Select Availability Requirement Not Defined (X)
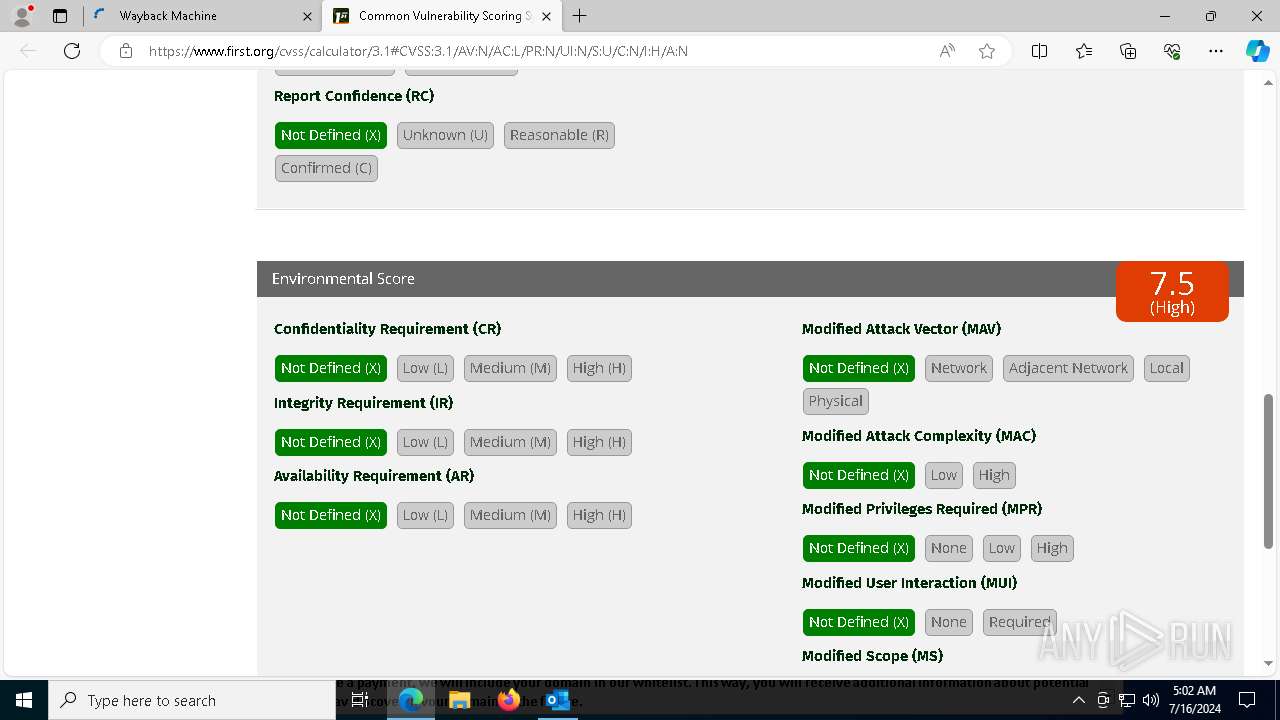1280x720 pixels. (331, 515)
